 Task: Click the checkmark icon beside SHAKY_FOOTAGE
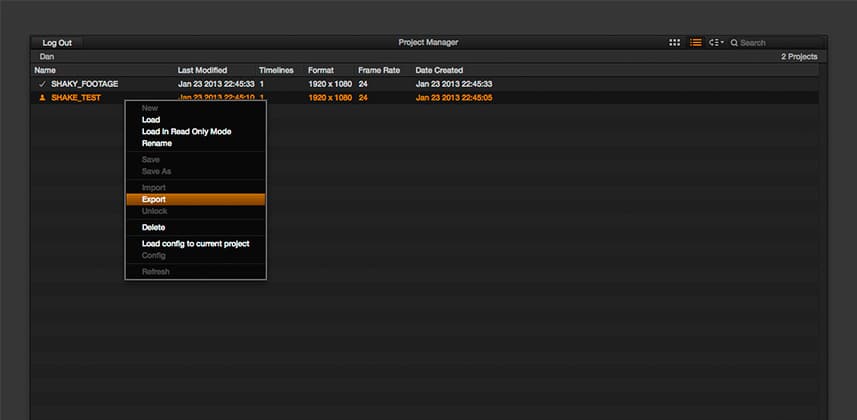point(42,84)
